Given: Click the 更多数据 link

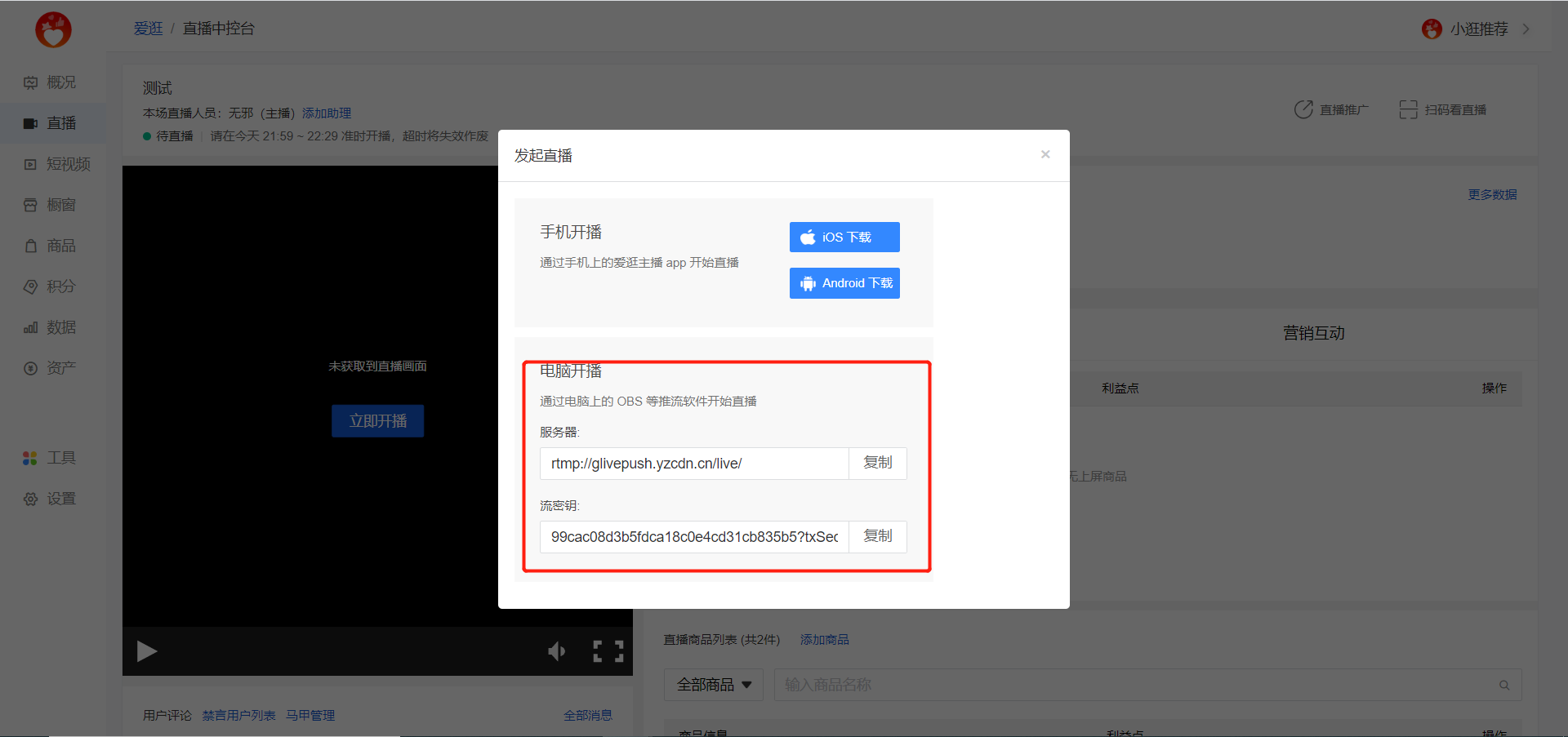Looking at the screenshot, I should click(1492, 194).
